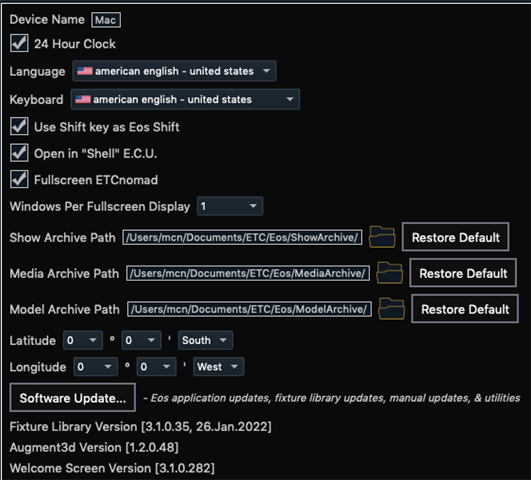Change Longitude direction from West
Image resolution: width=531 pixels, height=480 pixels.
218,367
